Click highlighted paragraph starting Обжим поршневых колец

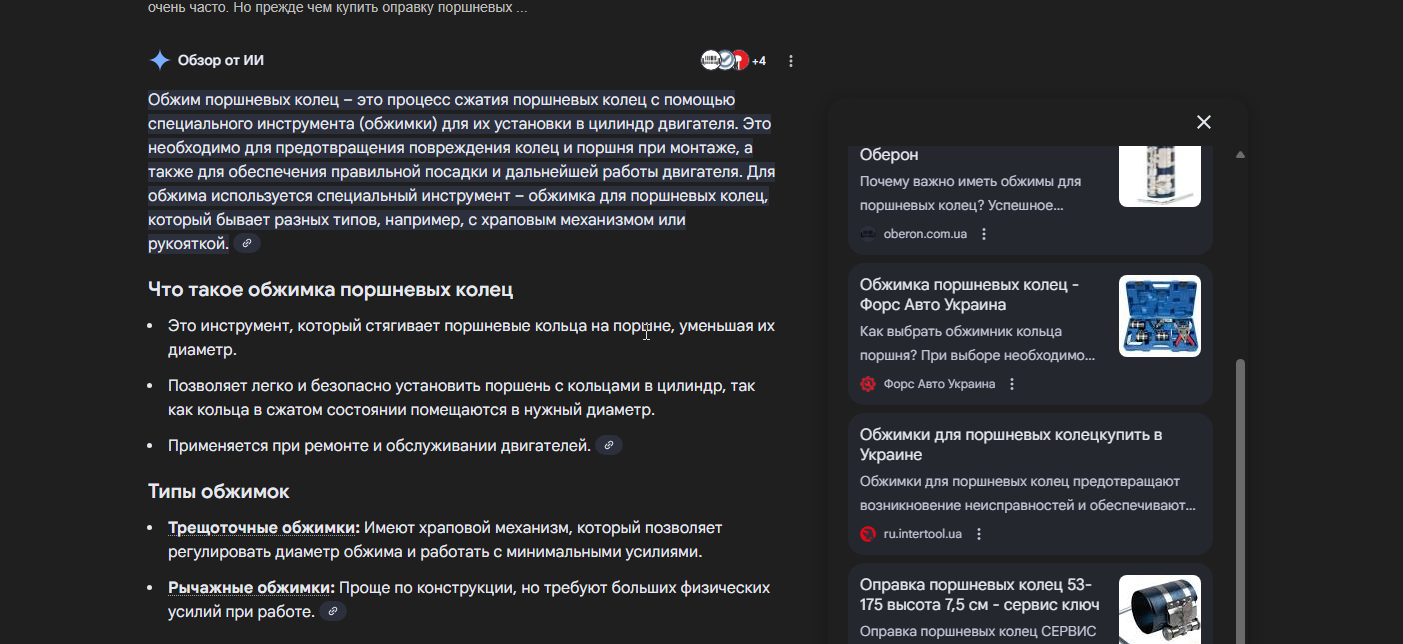pyautogui.click(x=460, y=171)
